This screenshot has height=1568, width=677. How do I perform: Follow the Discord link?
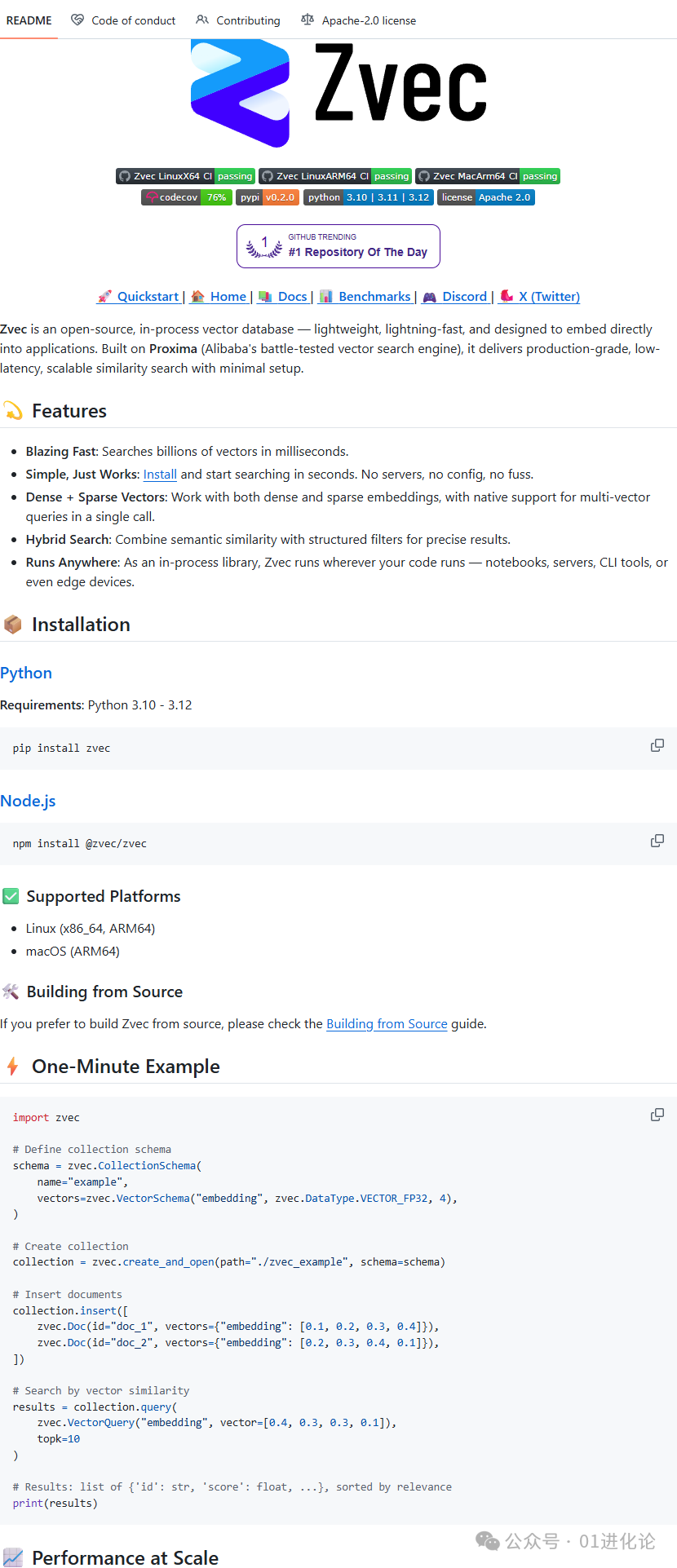pos(463,297)
